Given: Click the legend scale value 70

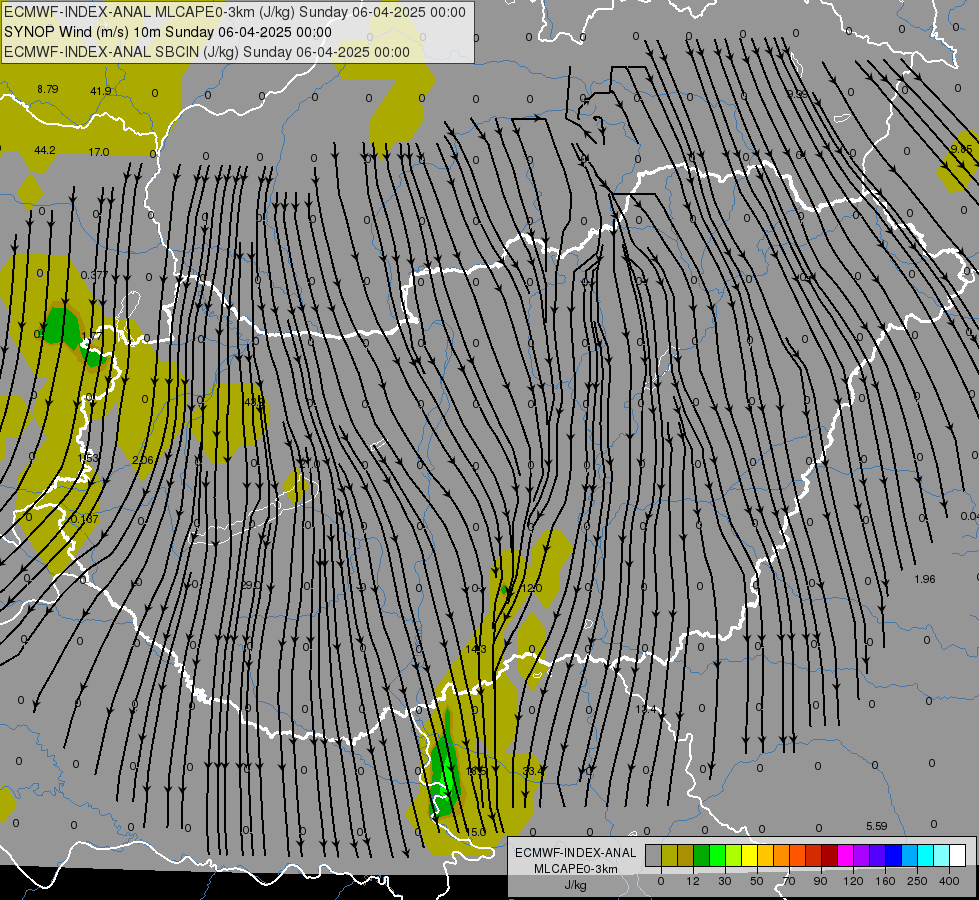Looking at the screenshot, I should coord(789,881).
